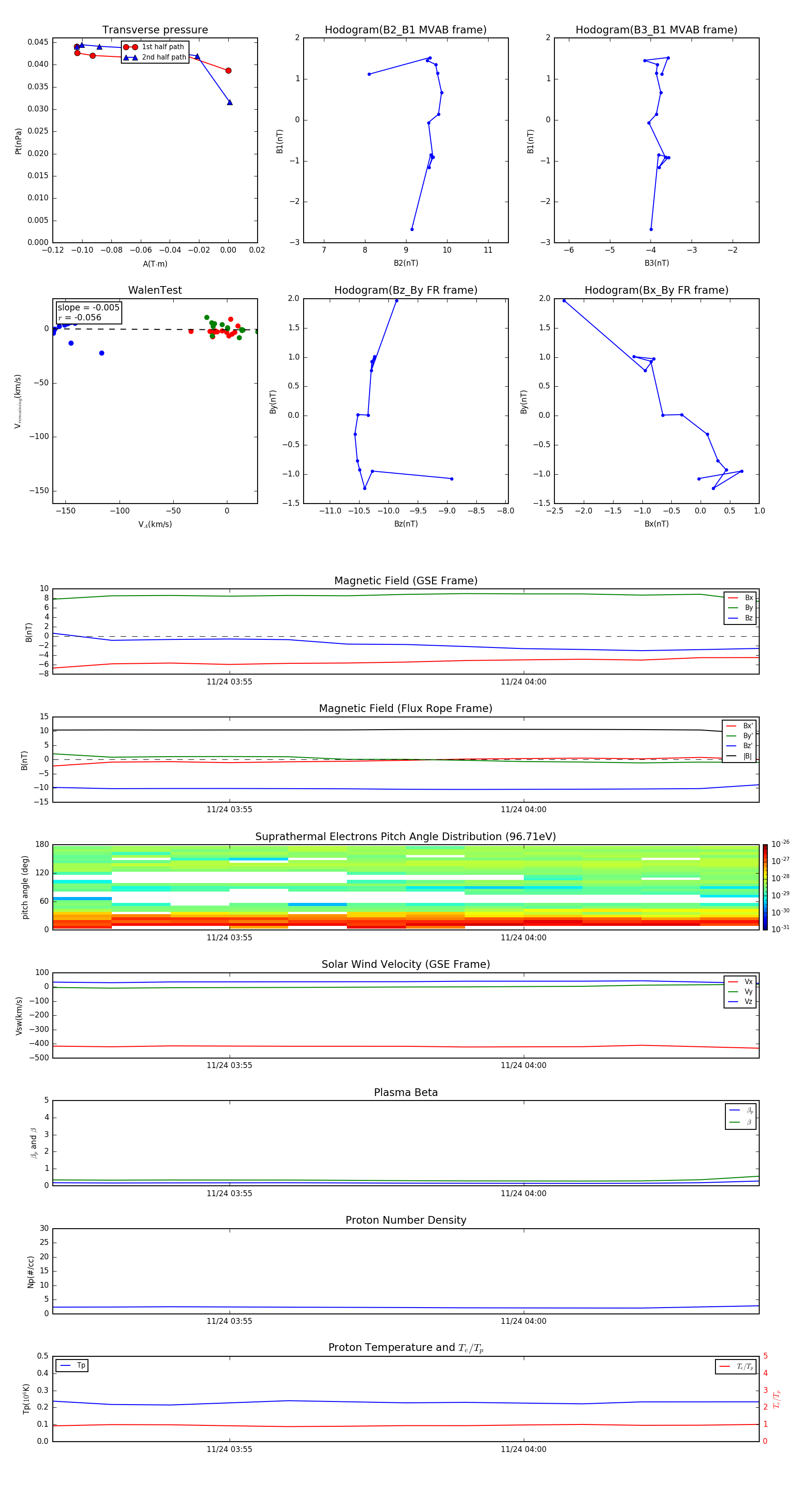Click the 'Hodogram(B2_B1 MVAB frame)' title
812x1489 pixels.
pos(406,30)
